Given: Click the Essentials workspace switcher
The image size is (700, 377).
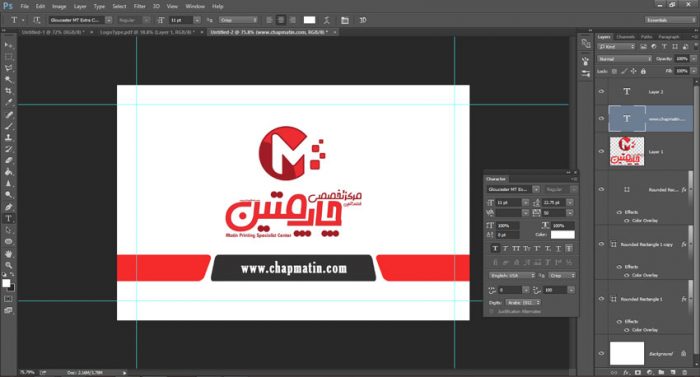Looking at the screenshot, I should [670, 20].
